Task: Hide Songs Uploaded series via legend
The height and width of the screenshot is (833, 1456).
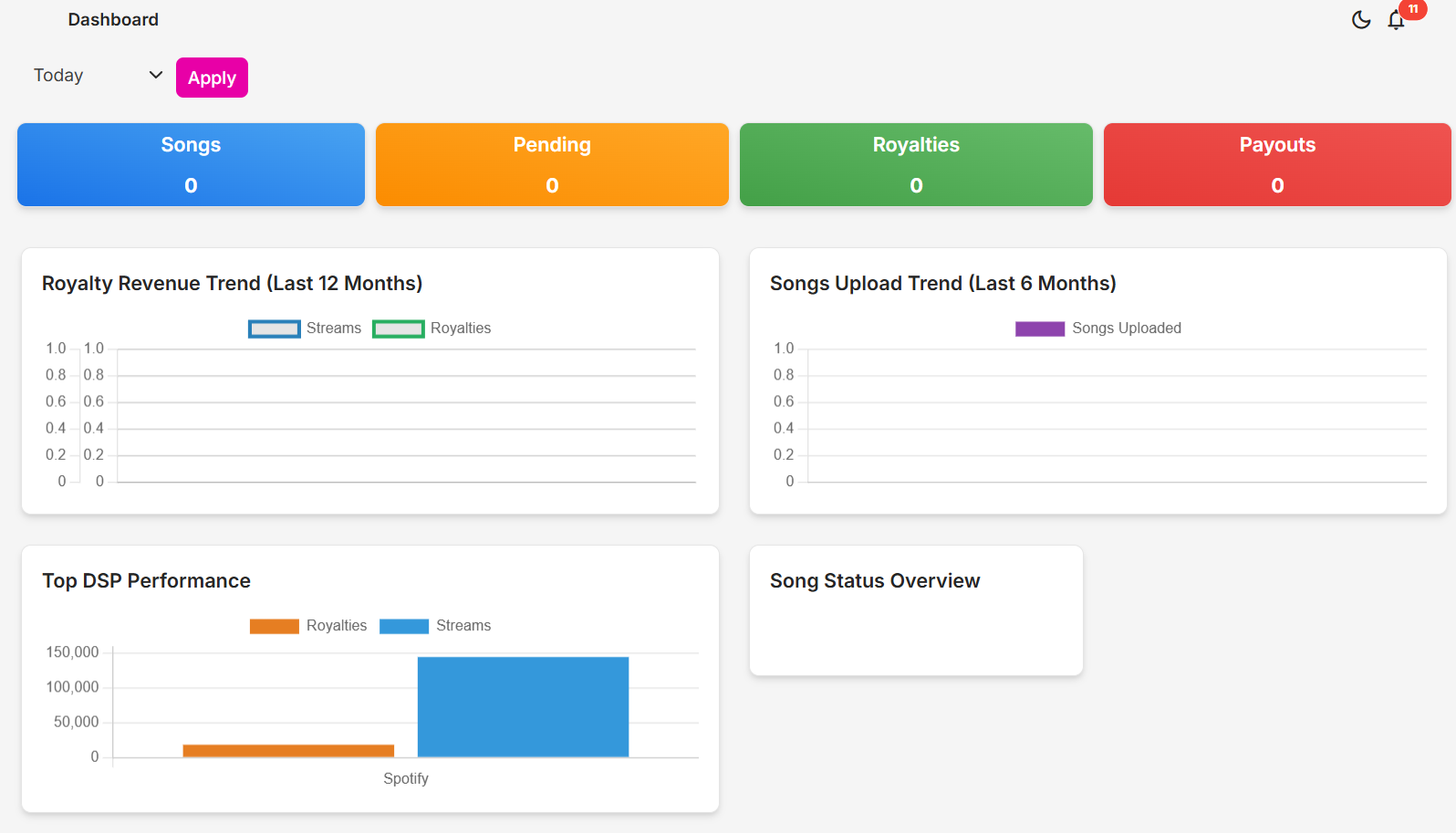Action: point(1098,328)
